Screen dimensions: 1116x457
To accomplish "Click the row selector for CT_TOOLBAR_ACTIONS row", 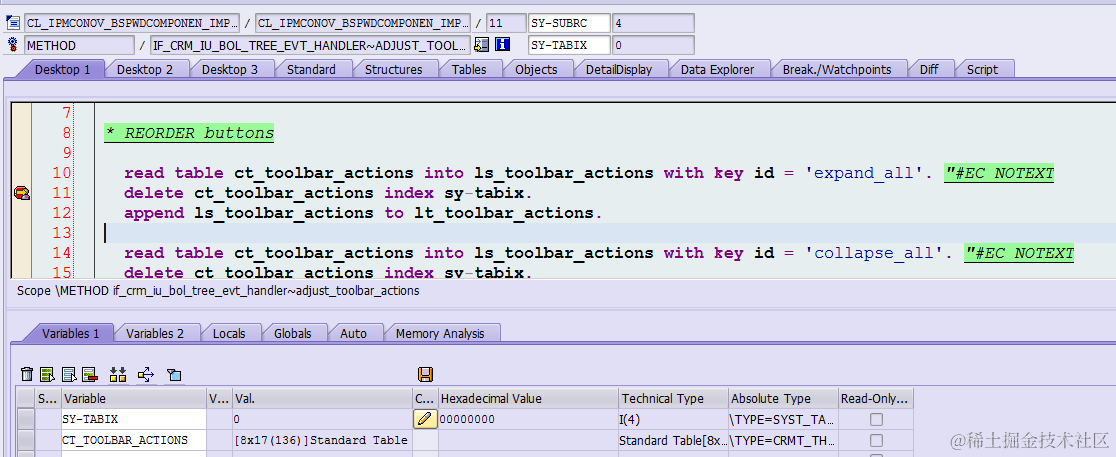I will click(x=26, y=441).
